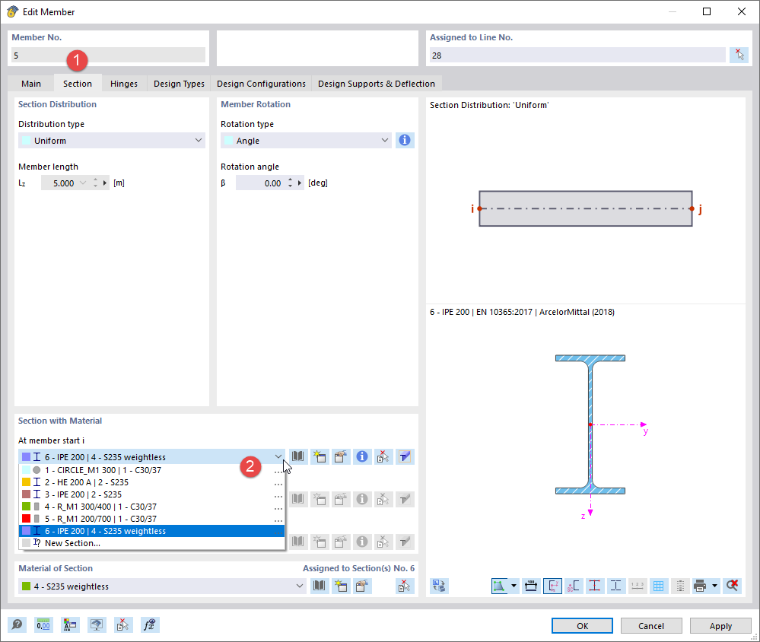Choose 4 - R_M1 300/400 section
The image size is (760, 642).
pos(152,506)
